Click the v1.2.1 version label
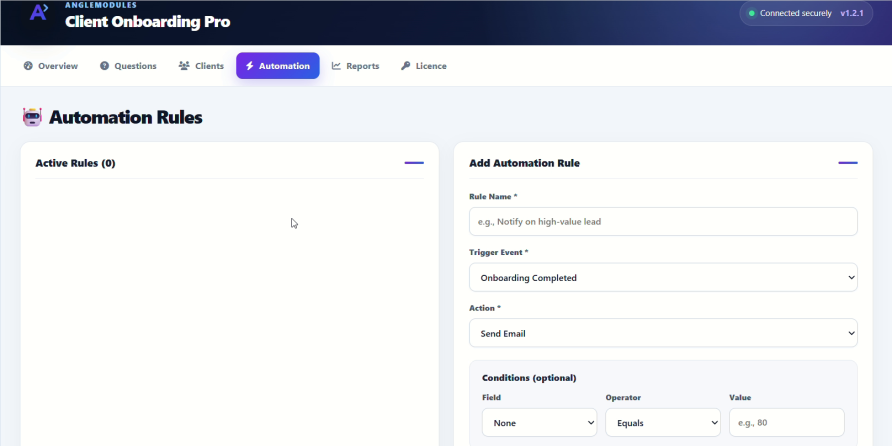 click(852, 13)
